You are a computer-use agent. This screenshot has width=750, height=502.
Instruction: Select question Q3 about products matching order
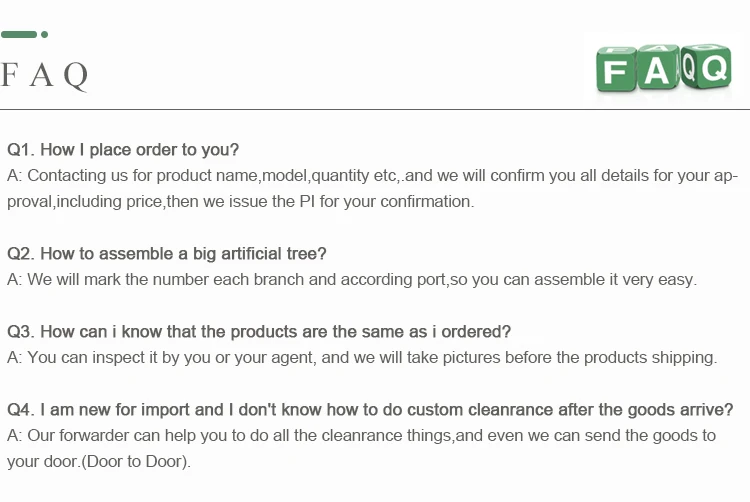click(259, 331)
